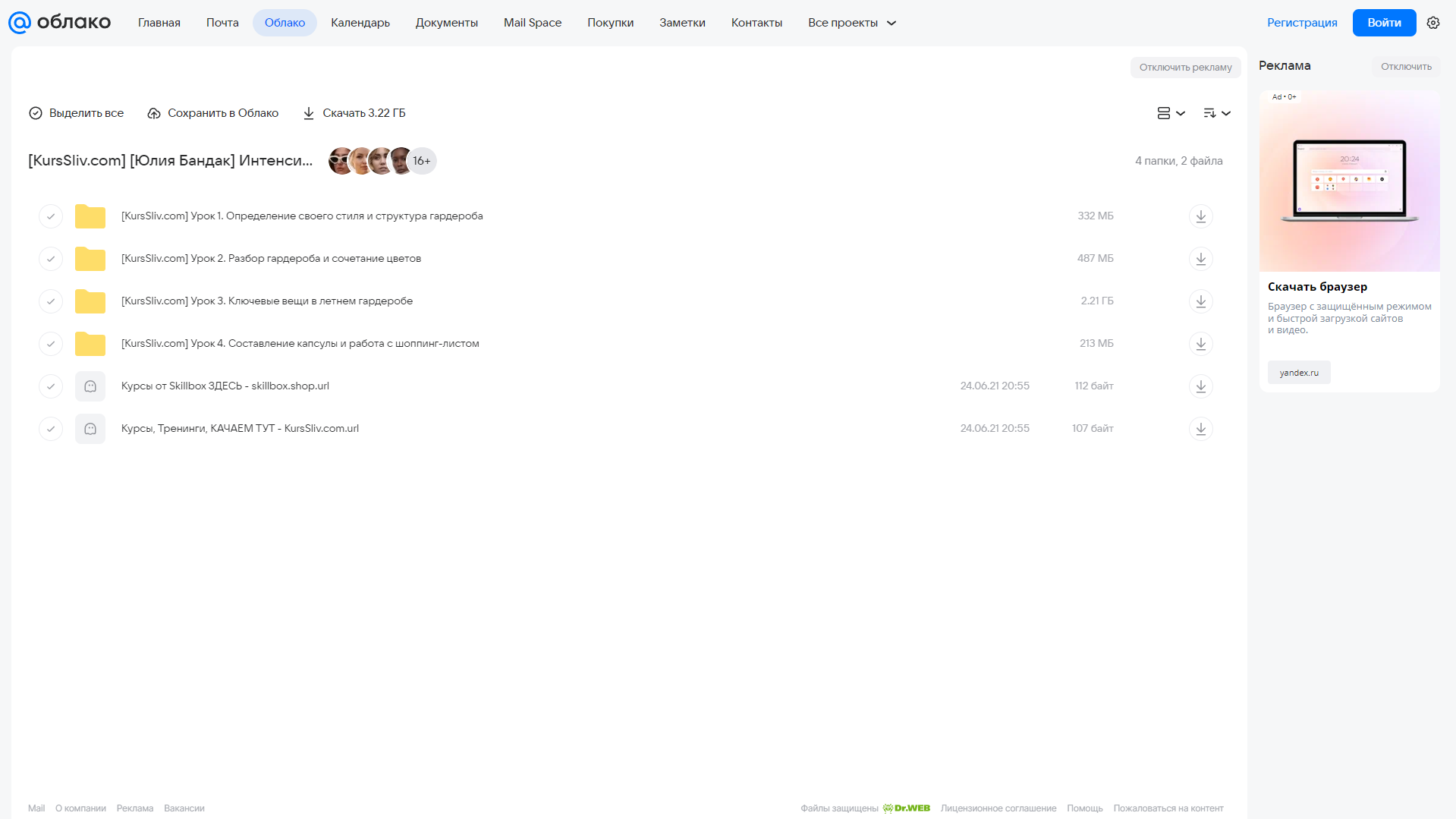This screenshot has height=819, width=1456.
Task: Click download icon for skillbox.shop.url file
Action: click(1200, 386)
